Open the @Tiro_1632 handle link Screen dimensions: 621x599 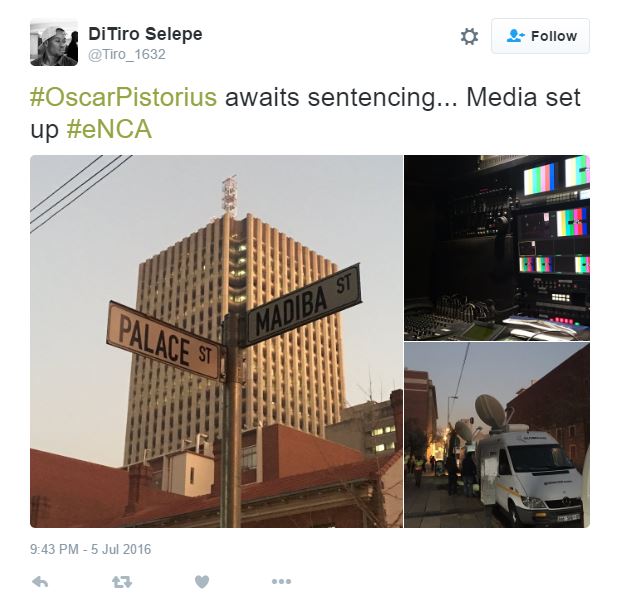tap(127, 54)
